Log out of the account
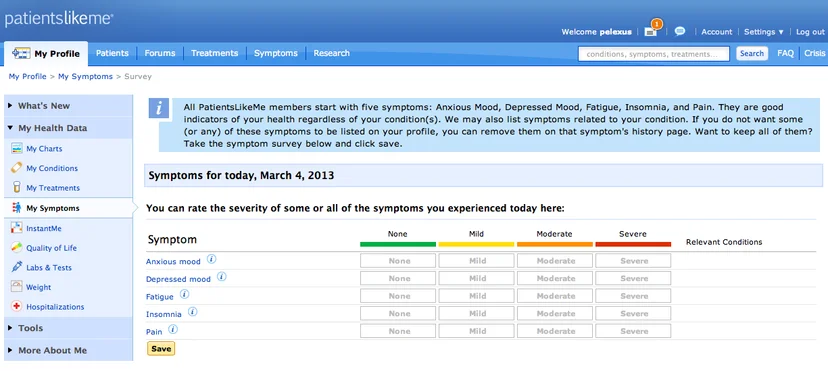 click(x=810, y=32)
